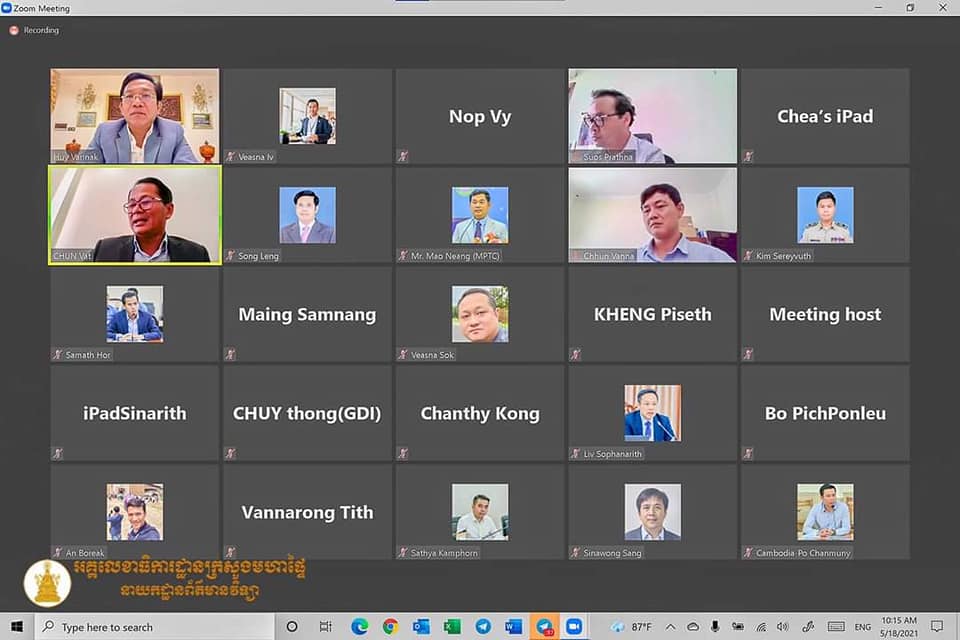960x640 pixels.
Task: Open Excel from the taskbar
Action: click(x=452, y=627)
